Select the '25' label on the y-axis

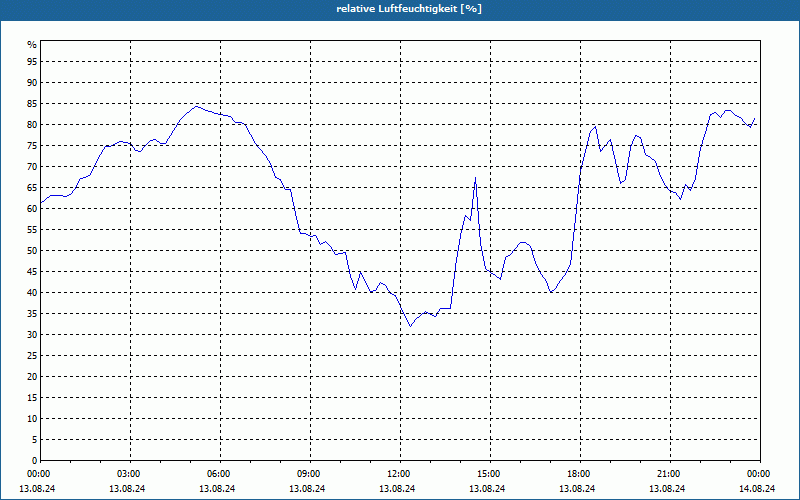click(32, 355)
